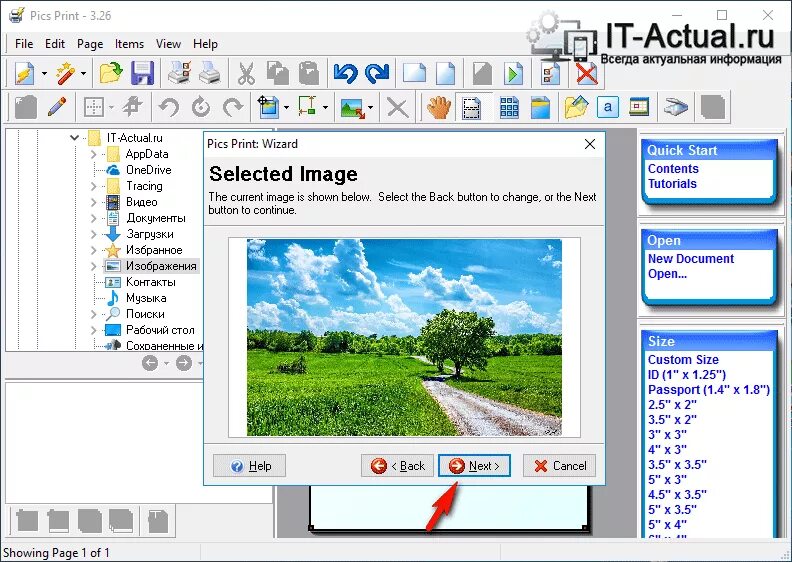Click the picture resize icon with the red arrow
The height and width of the screenshot is (562, 792).
tap(353, 107)
